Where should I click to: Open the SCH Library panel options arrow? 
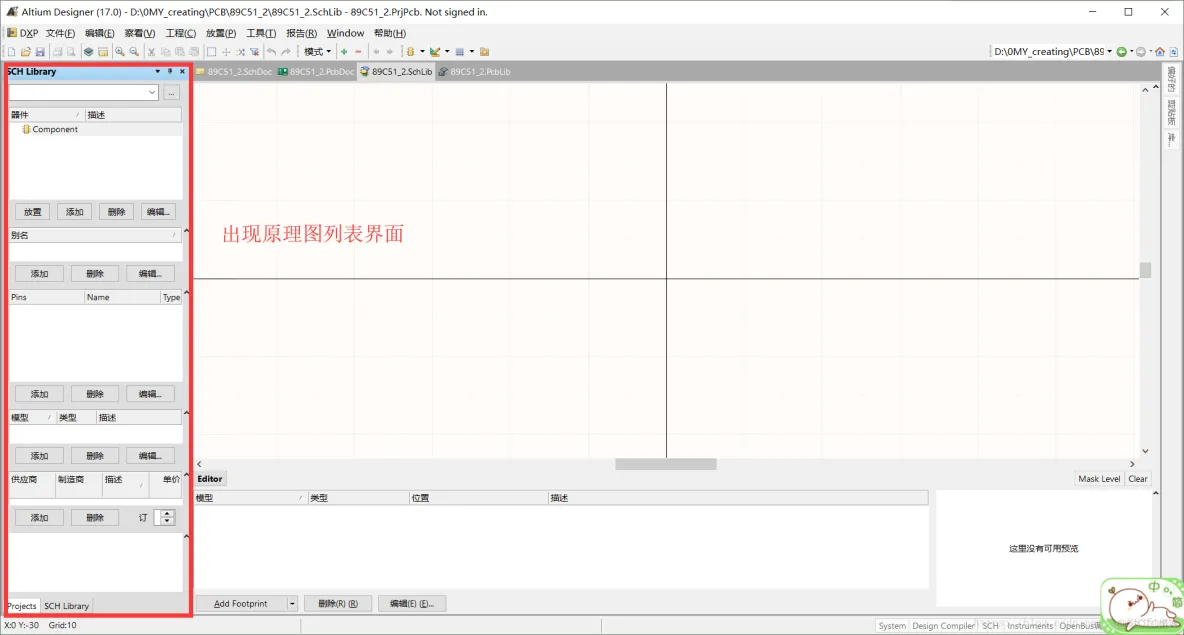pyautogui.click(x=157, y=72)
